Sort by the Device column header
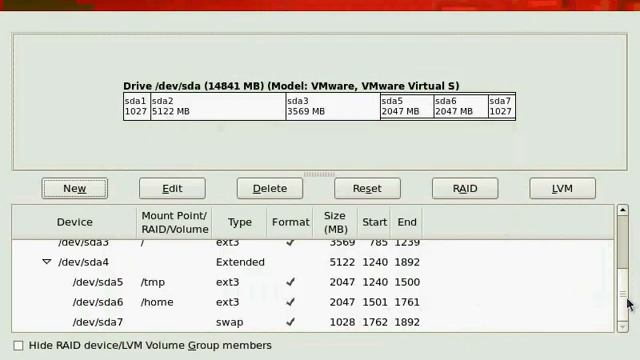This screenshot has height=360, width=640. tap(74, 222)
